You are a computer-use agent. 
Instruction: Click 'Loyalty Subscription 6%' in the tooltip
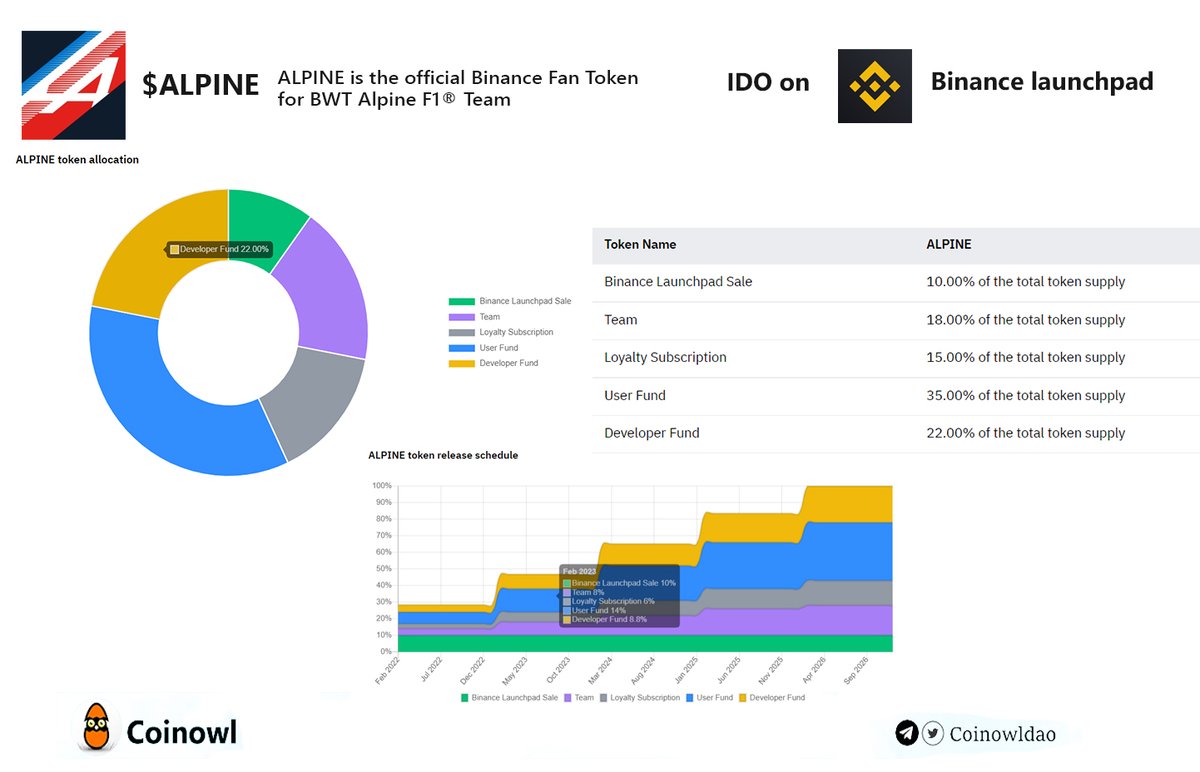609,601
